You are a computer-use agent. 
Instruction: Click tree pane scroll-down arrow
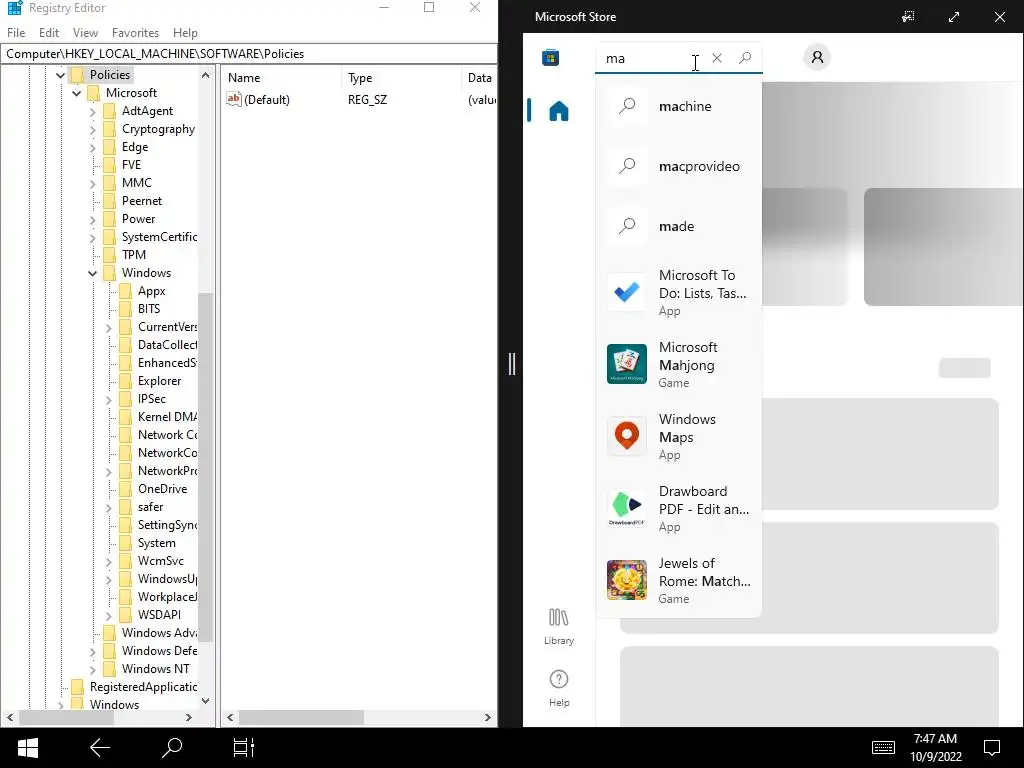tap(206, 701)
